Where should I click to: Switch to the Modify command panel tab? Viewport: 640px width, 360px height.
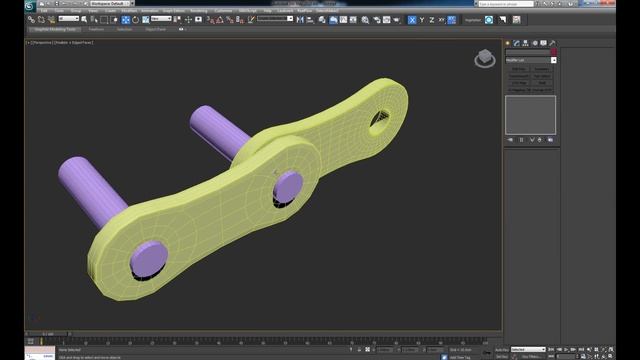tap(516, 43)
